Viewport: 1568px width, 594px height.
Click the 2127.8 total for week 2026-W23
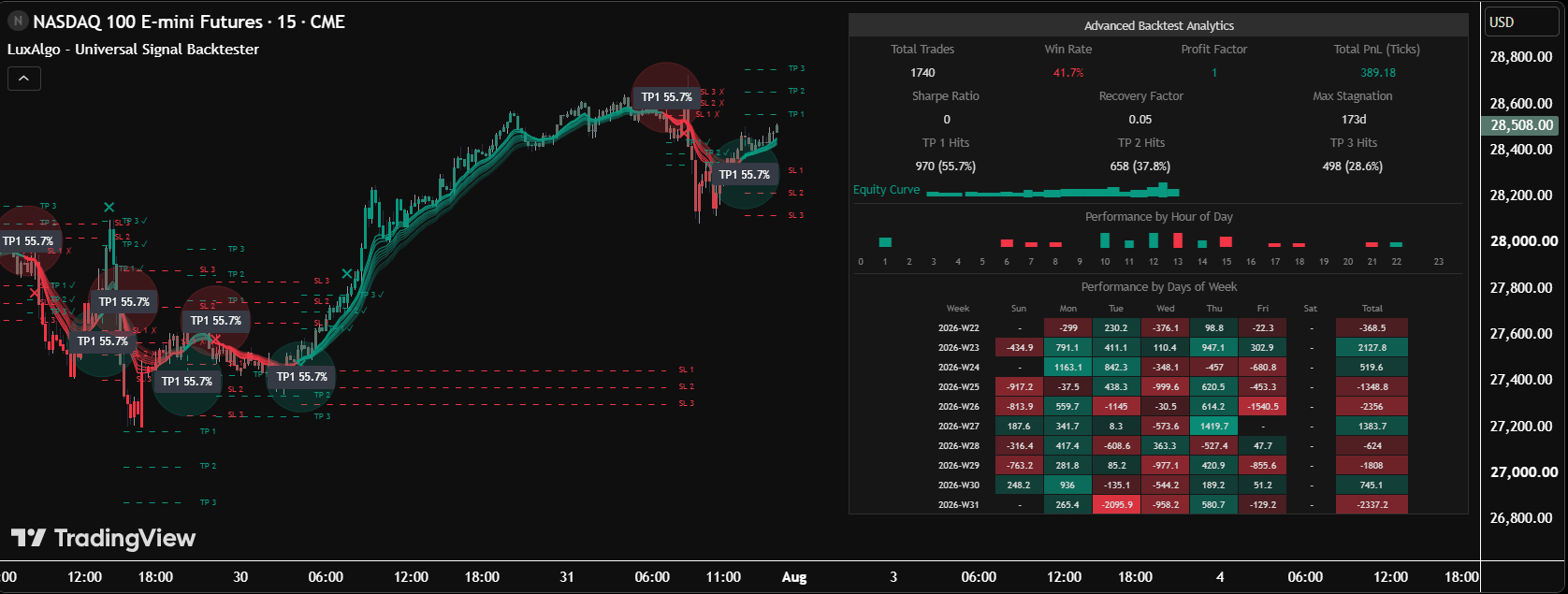point(1372,348)
